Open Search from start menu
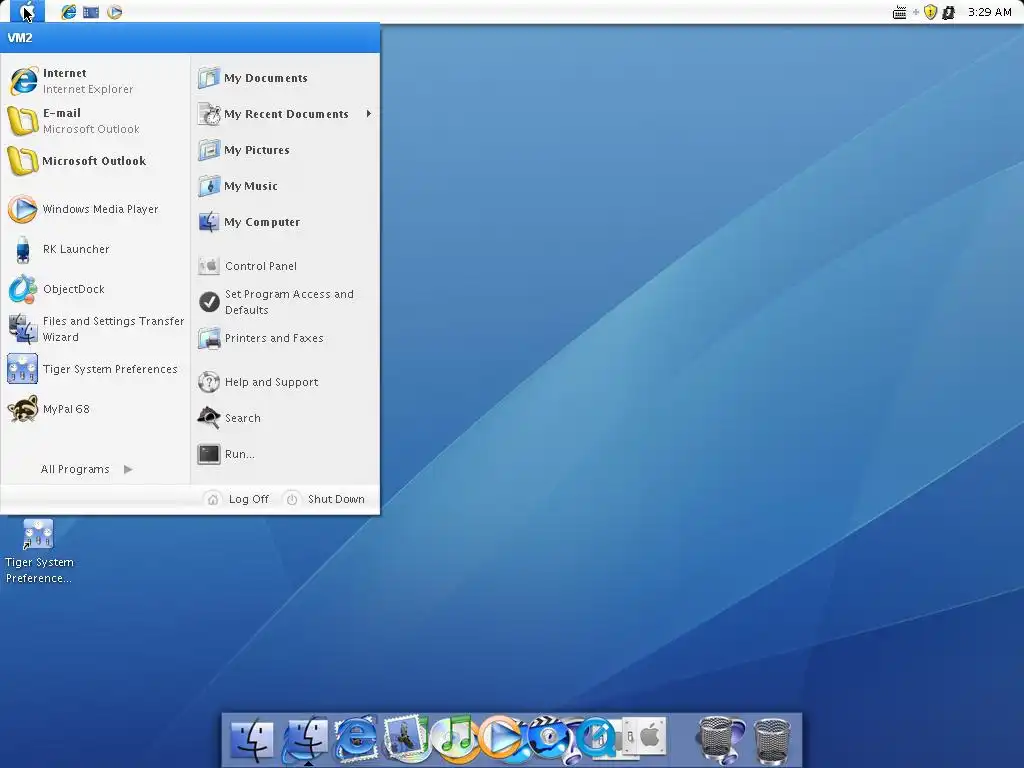The image size is (1024, 768). click(x=285, y=418)
